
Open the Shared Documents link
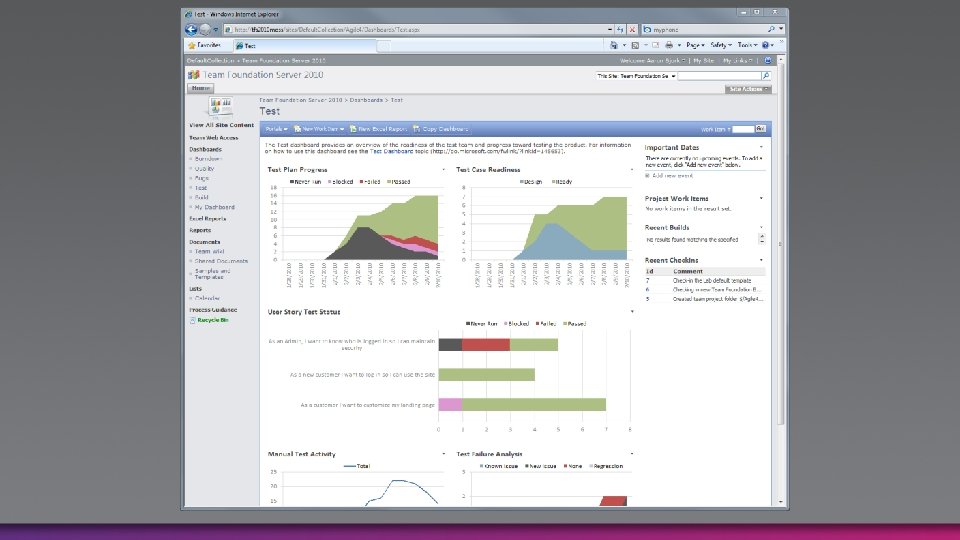[x=221, y=261]
